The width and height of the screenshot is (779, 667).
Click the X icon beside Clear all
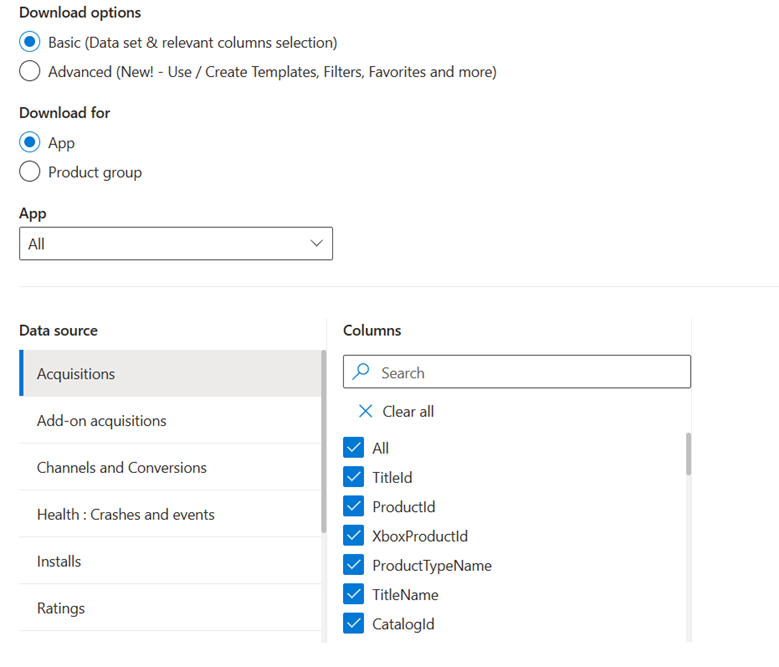coord(365,412)
